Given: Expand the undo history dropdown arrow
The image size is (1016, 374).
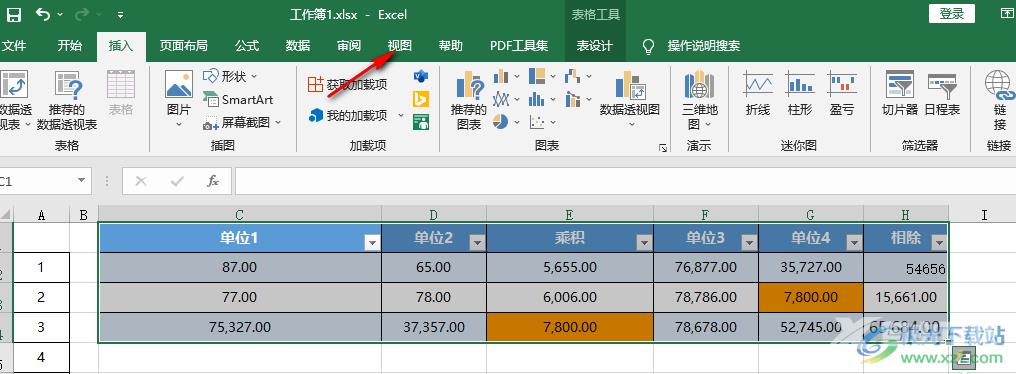Looking at the screenshot, I should pyautogui.click(x=60, y=14).
